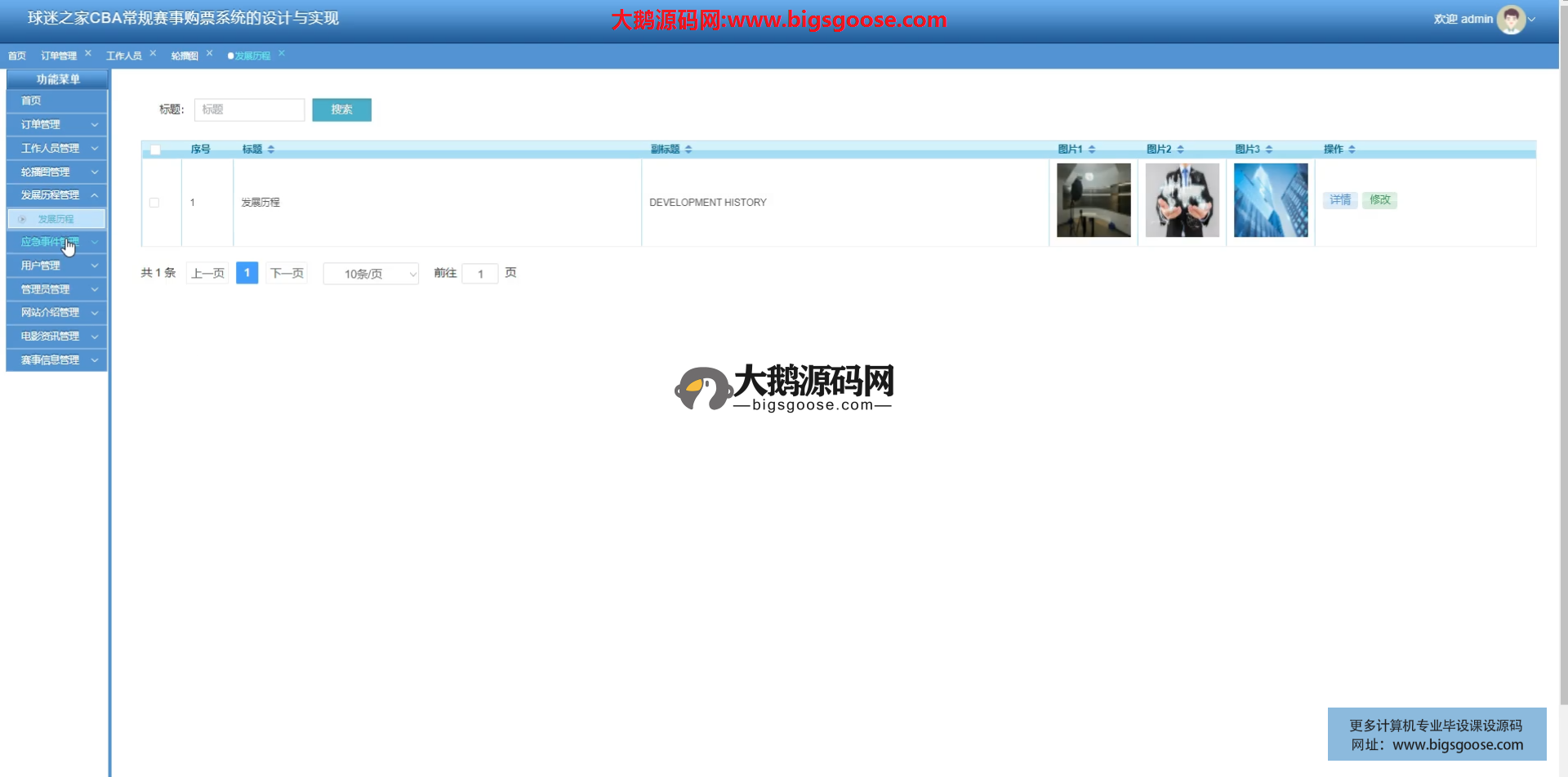The width and height of the screenshot is (1568, 777).
Task: Switch to the 首页 tab
Action: (17, 56)
